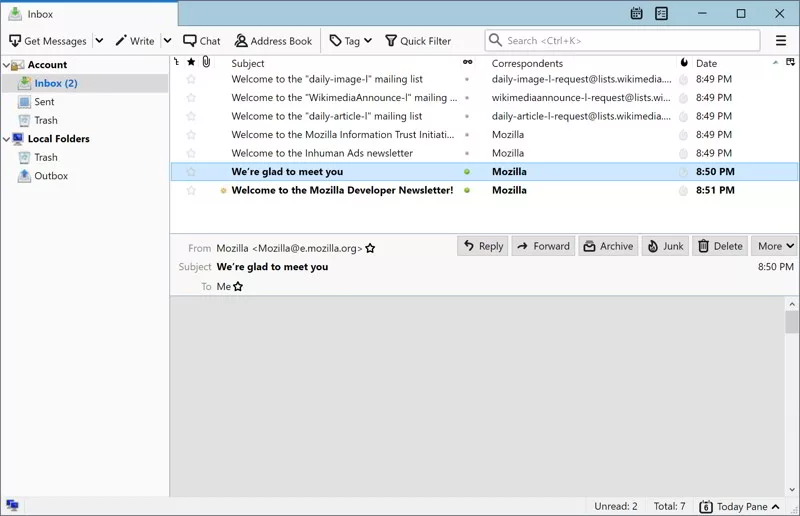This screenshot has width=800, height=516.
Task: Switch to the Inbox tab
Action: tap(88, 14)
